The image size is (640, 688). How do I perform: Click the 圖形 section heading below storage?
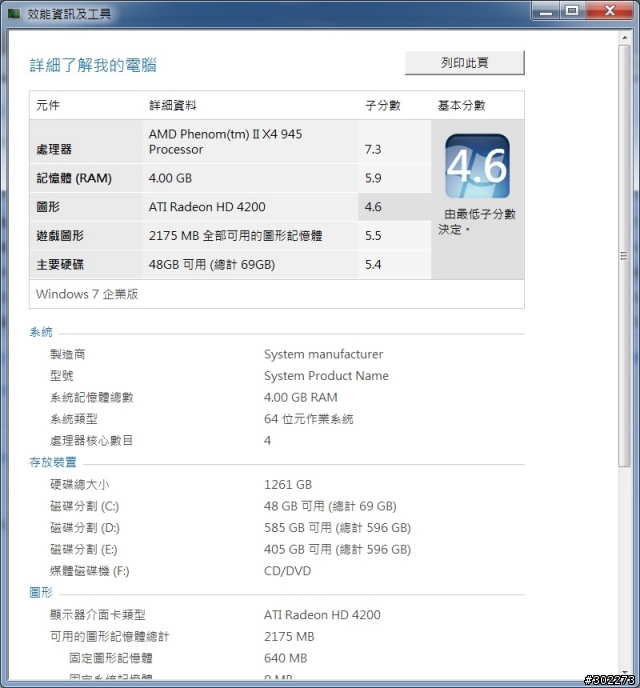pos(41,593)
